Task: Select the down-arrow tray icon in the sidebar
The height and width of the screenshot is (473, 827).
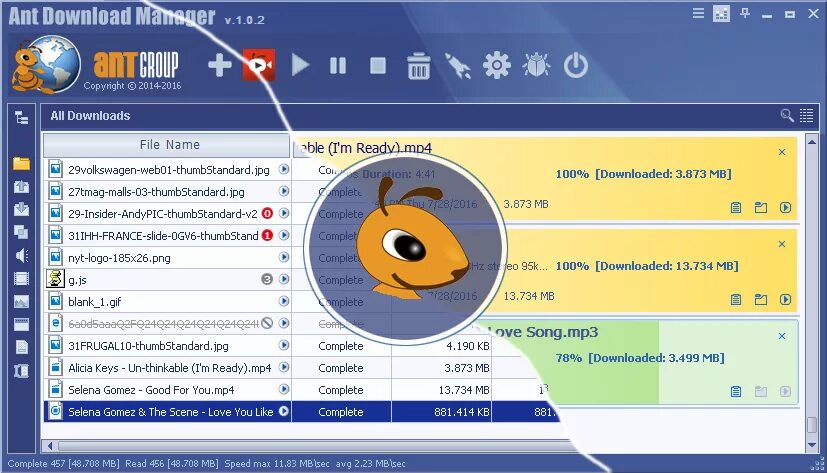Action: [x=21, y=209]
